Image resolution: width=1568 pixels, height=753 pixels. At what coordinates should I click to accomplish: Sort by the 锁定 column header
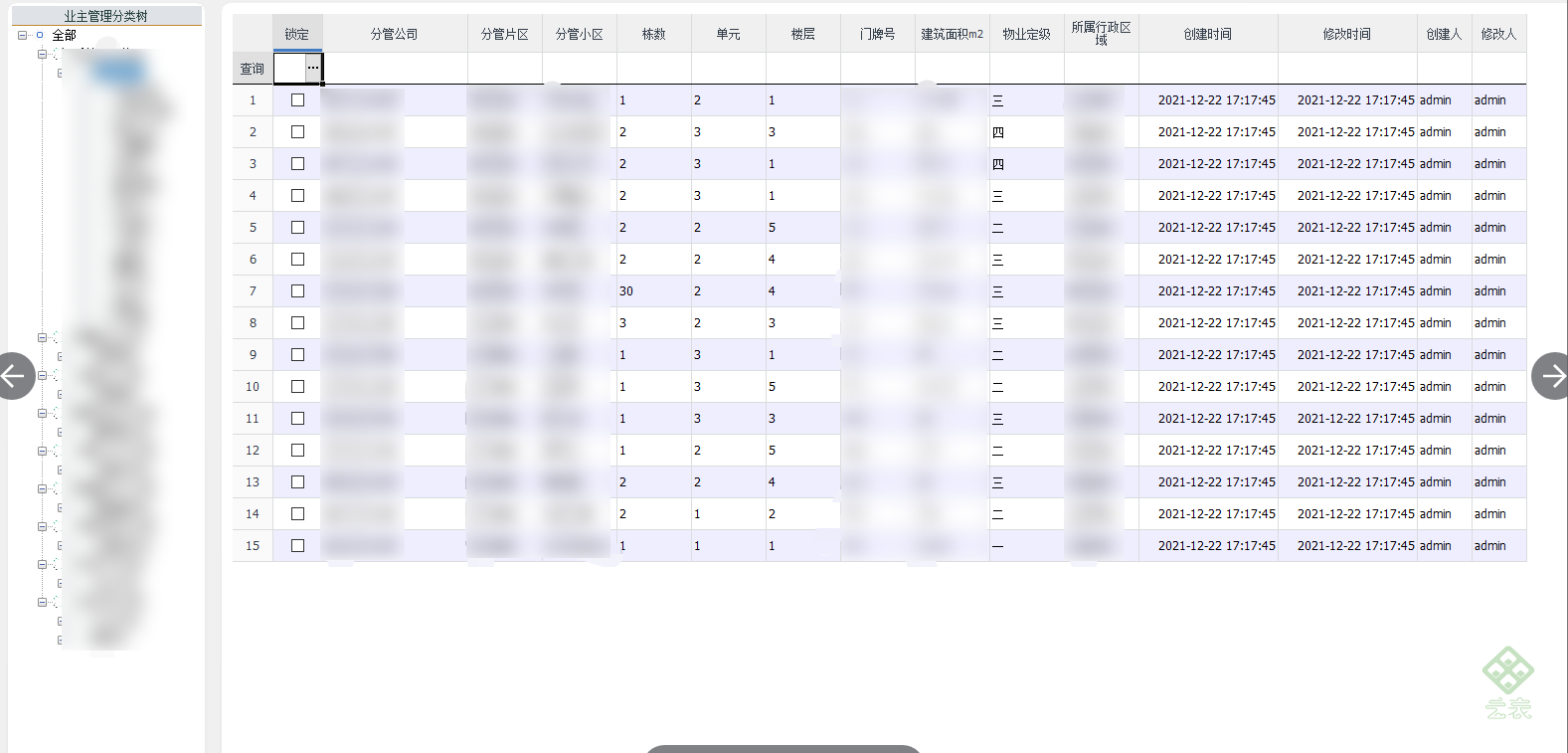297,34
